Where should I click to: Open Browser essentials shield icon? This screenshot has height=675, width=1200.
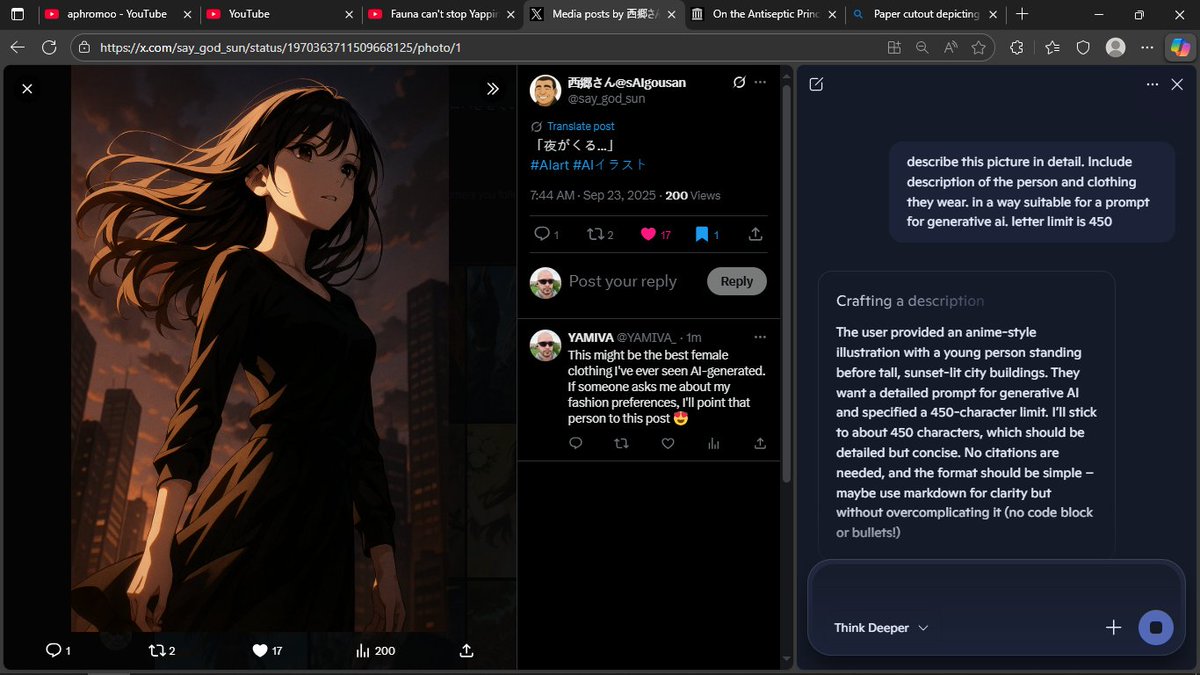click(1083, 47)
